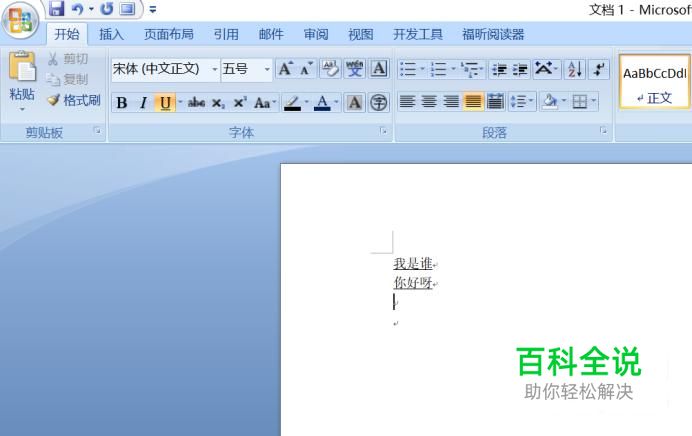Click the Office button
Image resolution: width=692 pixels, height=436 pixels.
(20, 20)
